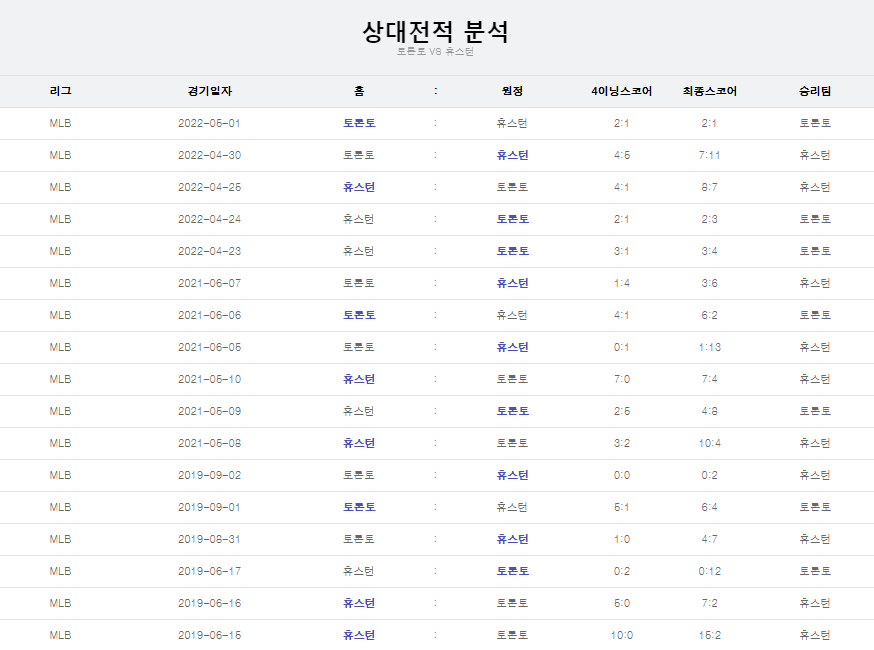Select the 2019-08-31 date cell

click(210, 540)
